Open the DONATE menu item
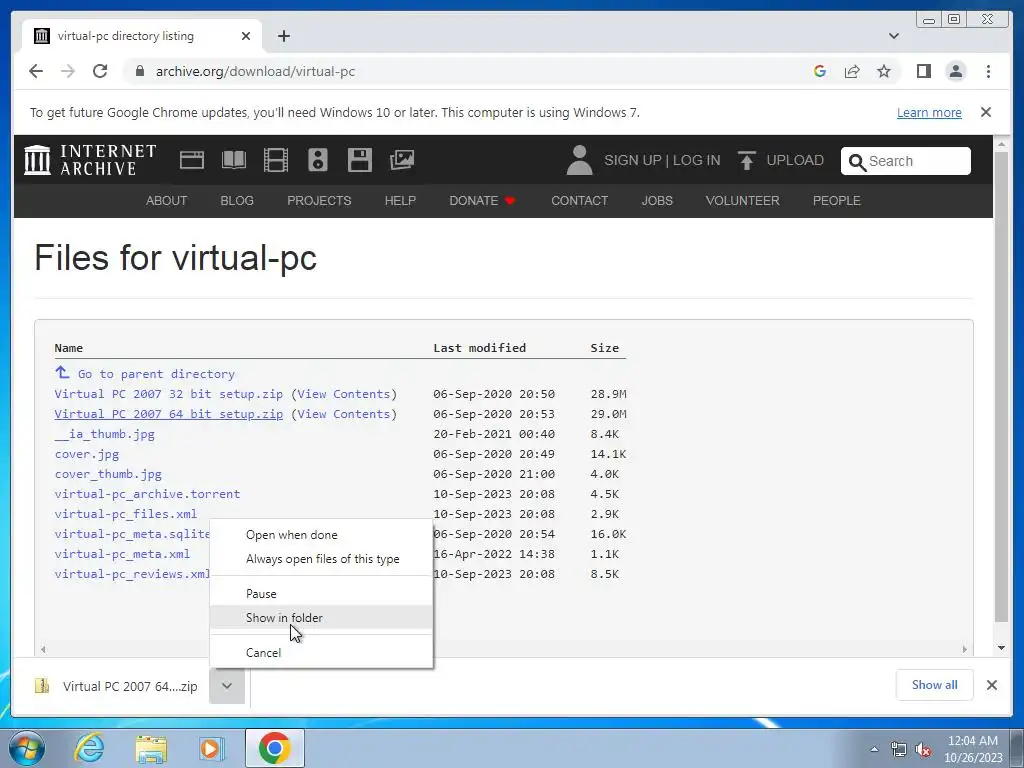This screenshot has width=1024, height=768. click(482, 200)
